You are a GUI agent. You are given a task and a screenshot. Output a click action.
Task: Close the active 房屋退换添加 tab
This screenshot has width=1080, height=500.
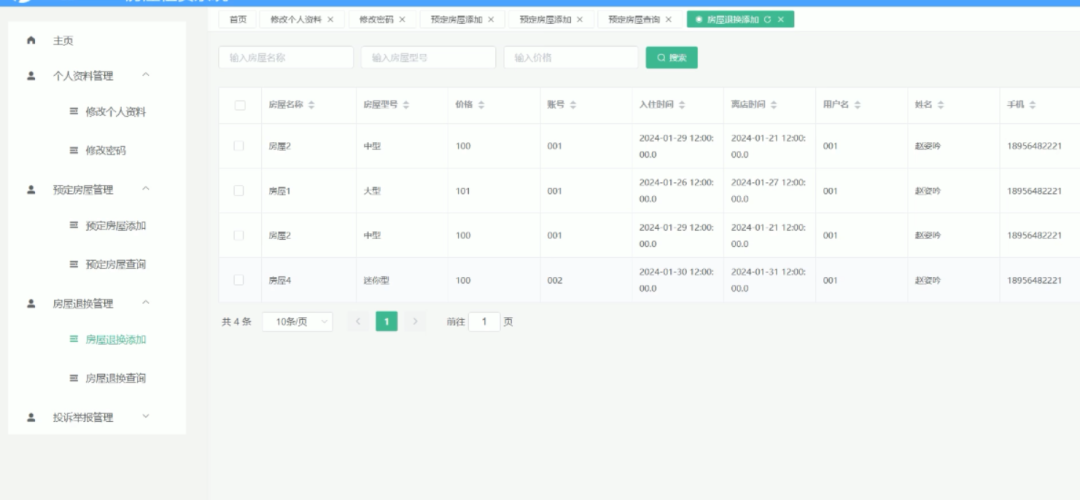point(781,19)
